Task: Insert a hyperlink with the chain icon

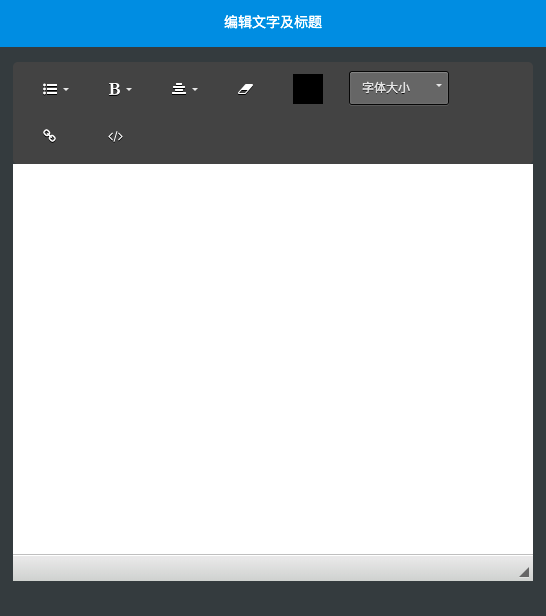Action: pyautogui.click(x=49, y=136)
